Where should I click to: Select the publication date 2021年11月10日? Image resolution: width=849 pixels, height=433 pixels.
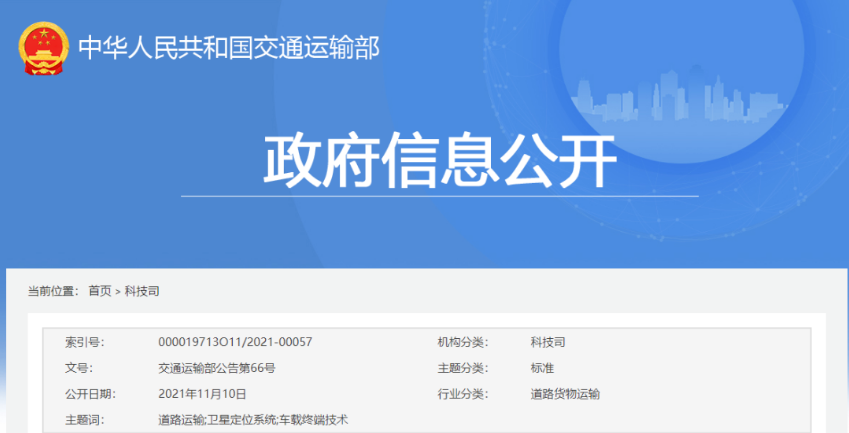click(202, 394)
